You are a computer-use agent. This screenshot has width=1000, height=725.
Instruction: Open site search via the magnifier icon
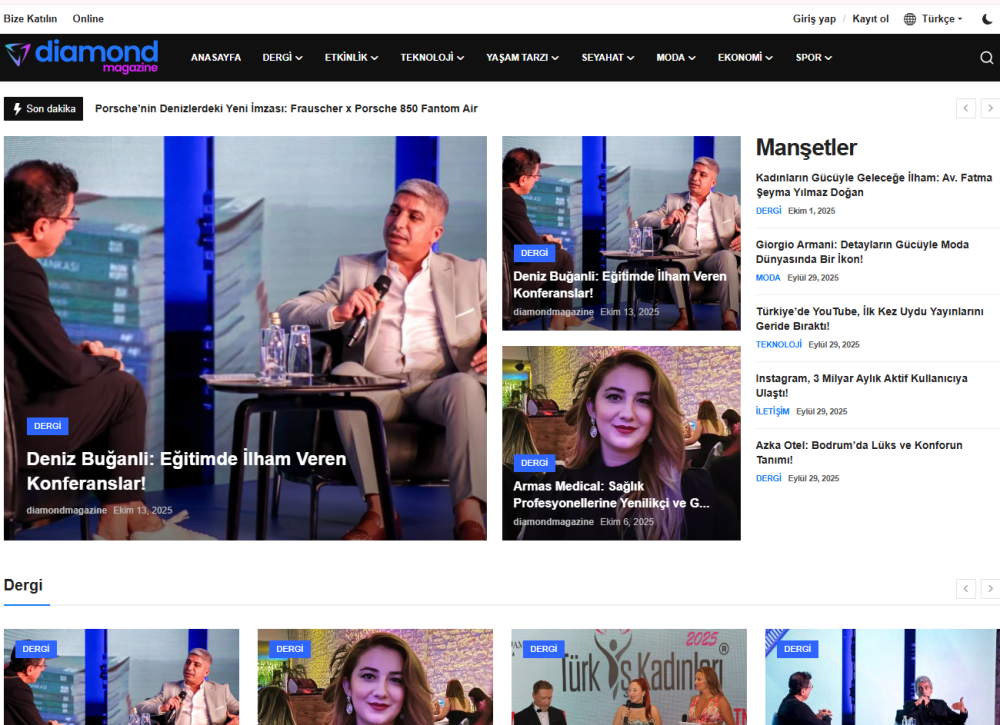[986, 57]
